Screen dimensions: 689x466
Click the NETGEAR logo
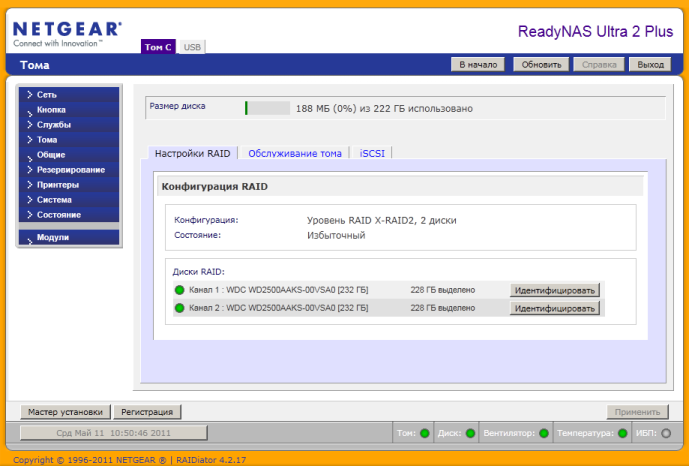67,34
